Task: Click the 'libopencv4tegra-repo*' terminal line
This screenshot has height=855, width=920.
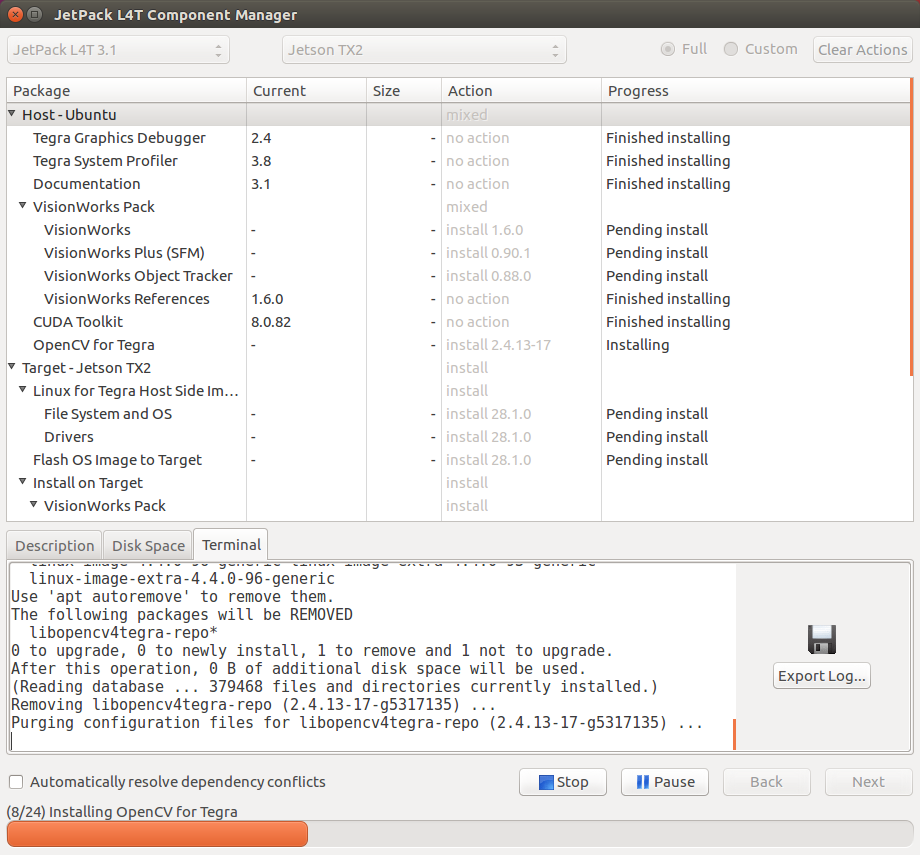Action: click(123, 633)
